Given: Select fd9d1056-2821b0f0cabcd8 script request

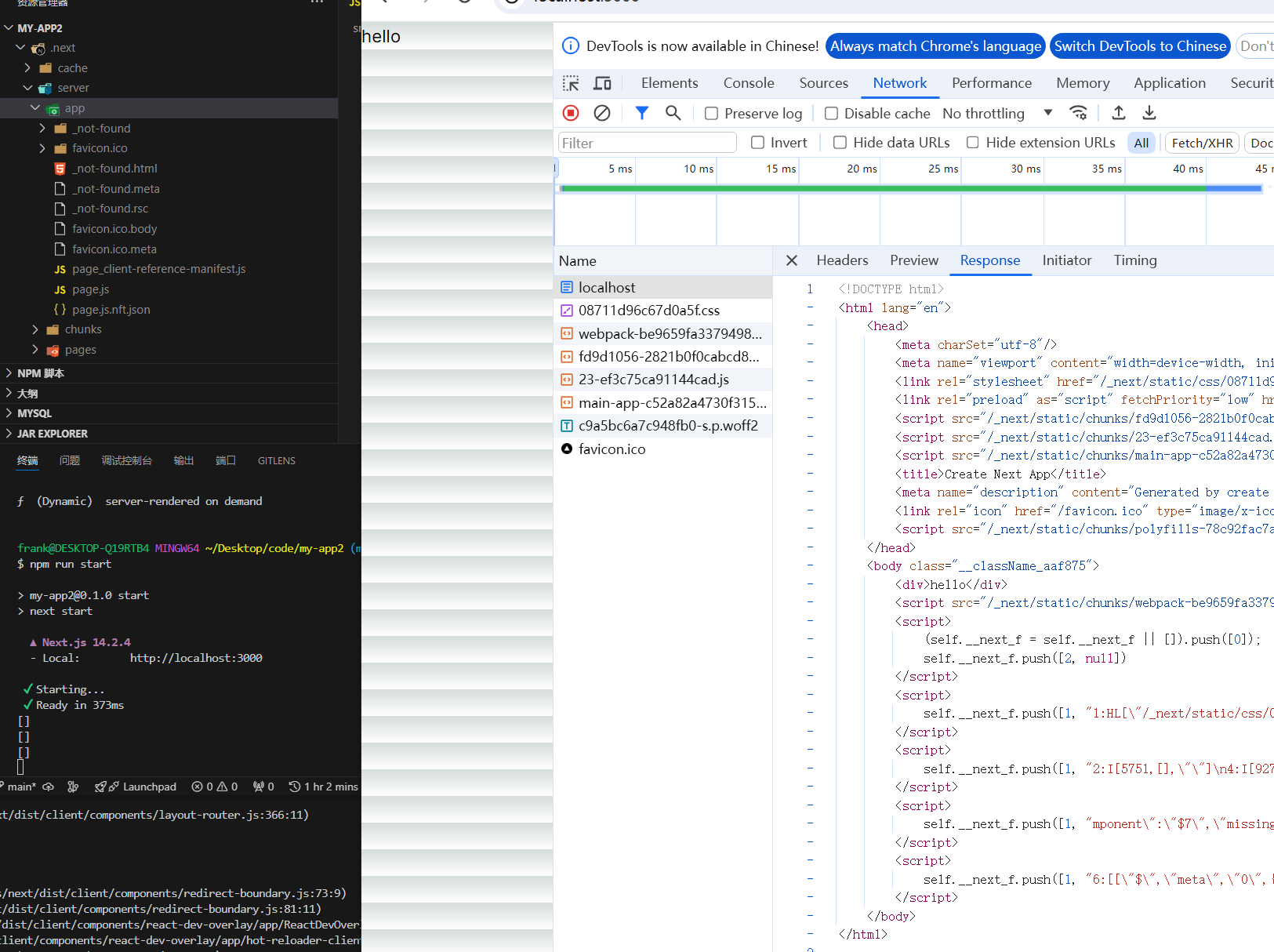Looking at the screenshot, I should [663, 356].
